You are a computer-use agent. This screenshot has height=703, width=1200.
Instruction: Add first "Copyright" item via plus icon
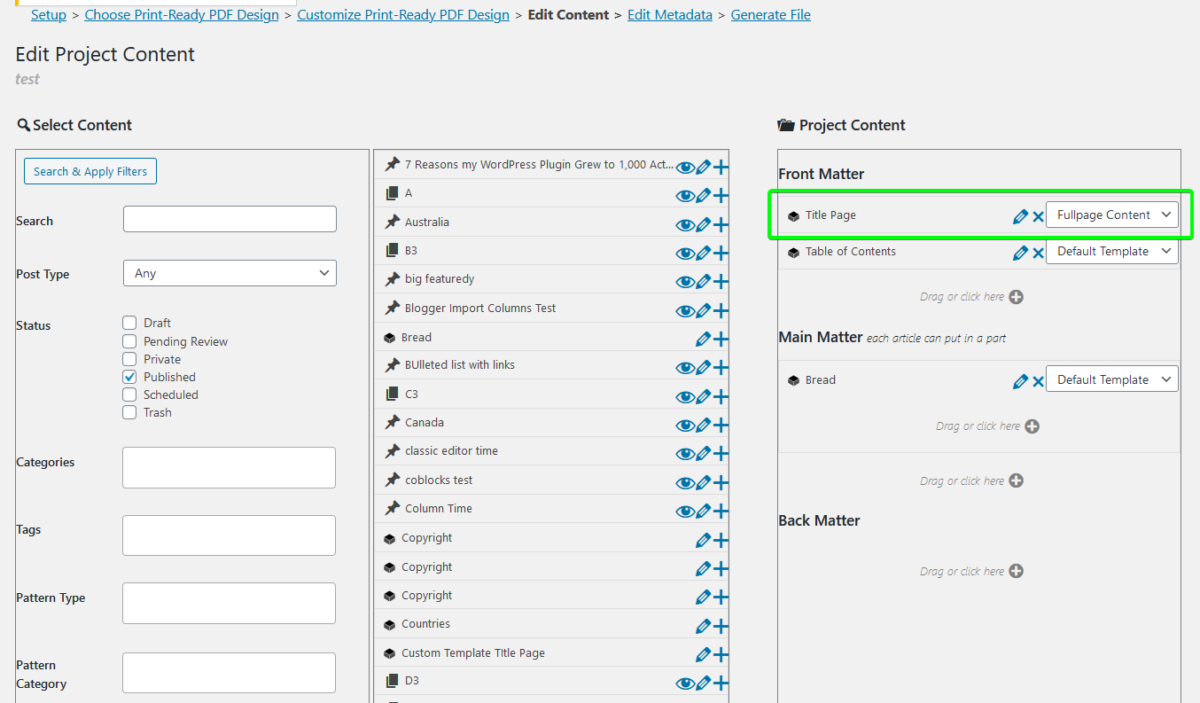point(721,540)
